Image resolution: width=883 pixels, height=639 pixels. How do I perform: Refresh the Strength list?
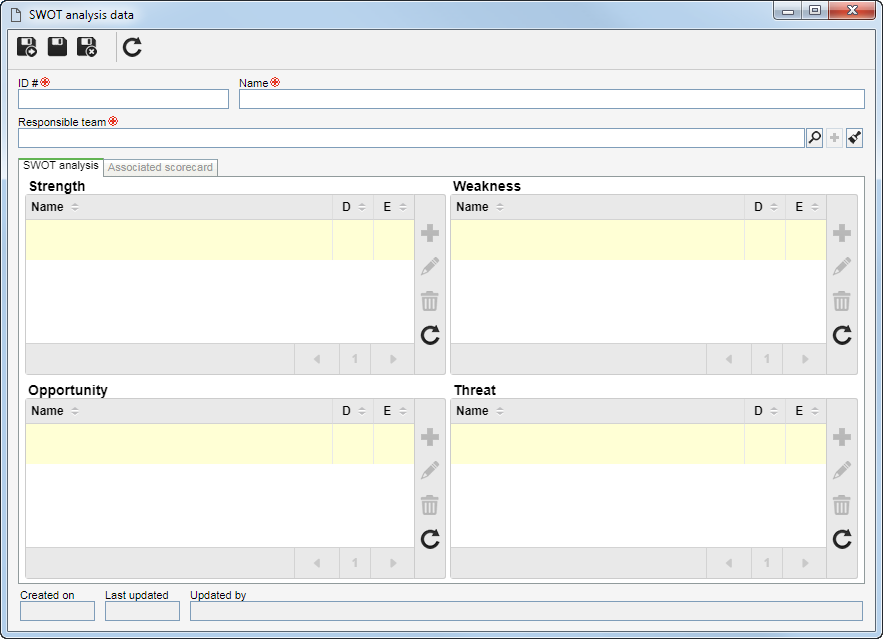430,336
